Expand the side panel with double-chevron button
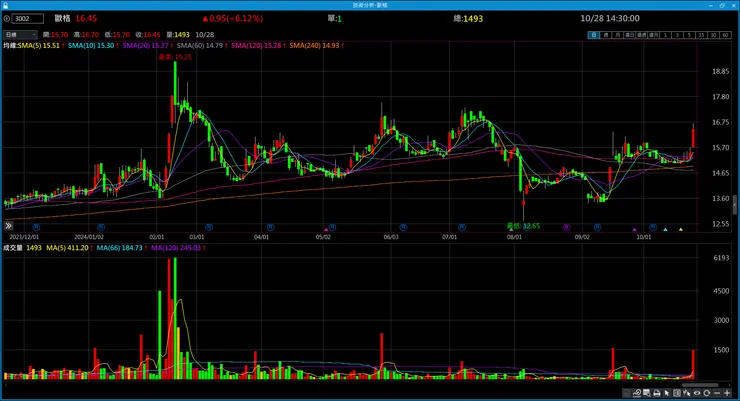 [x=8, y=226]
